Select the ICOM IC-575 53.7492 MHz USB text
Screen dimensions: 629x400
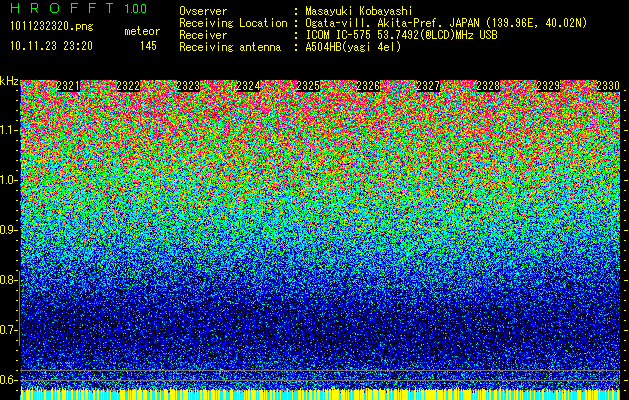click(401, 35)
